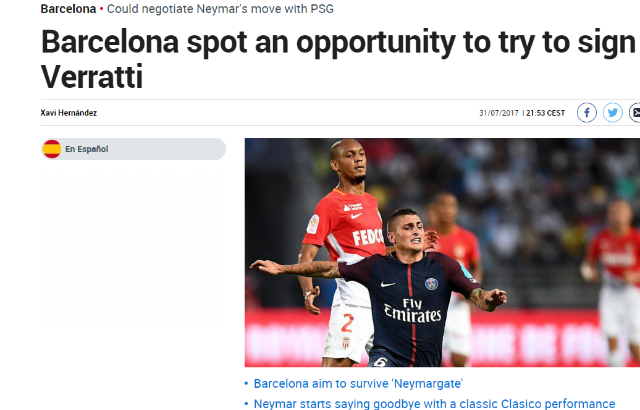Click the Verratti match photo

pos(442,253)
